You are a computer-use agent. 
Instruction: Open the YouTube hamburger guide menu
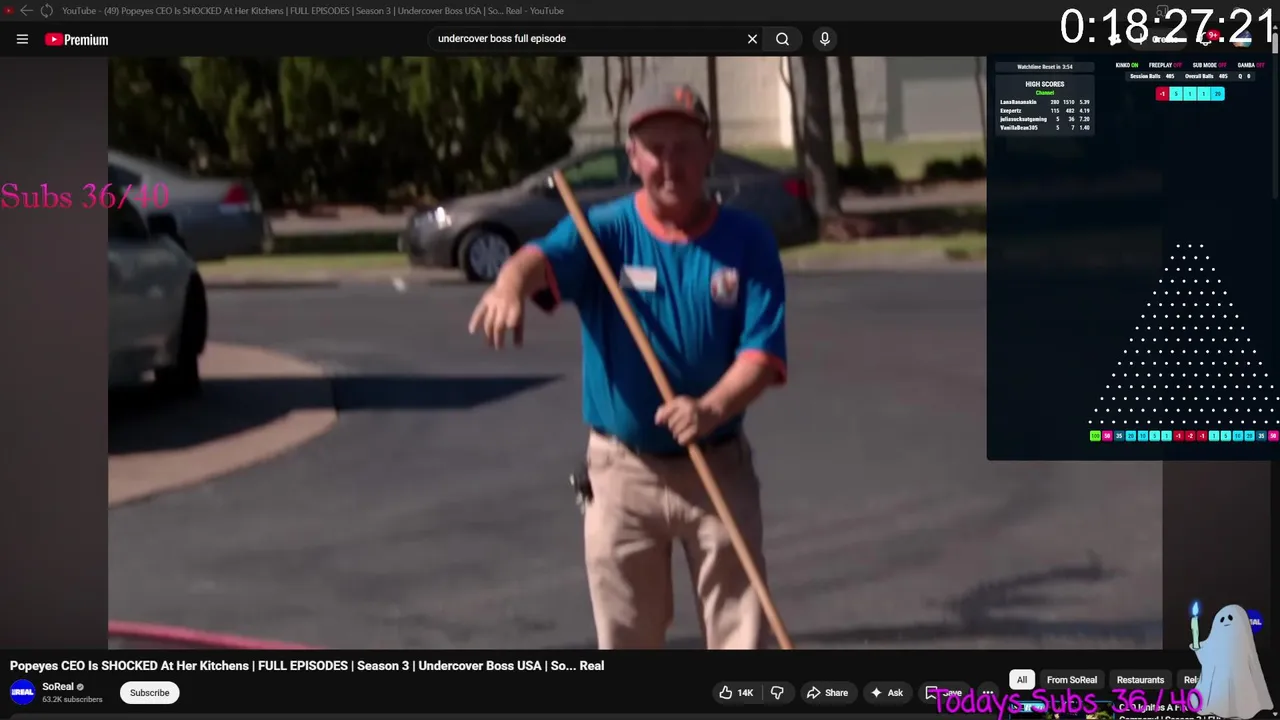click(22, 39)
